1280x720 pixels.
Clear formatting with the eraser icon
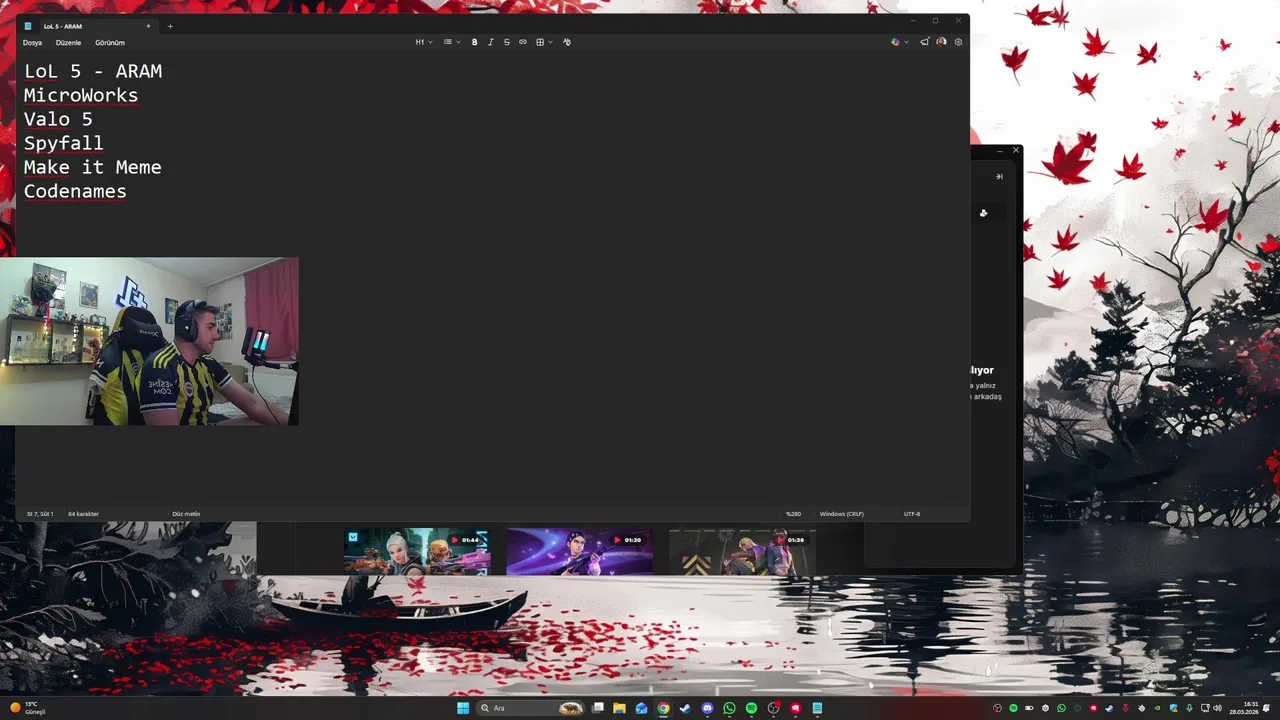point(567,42)
